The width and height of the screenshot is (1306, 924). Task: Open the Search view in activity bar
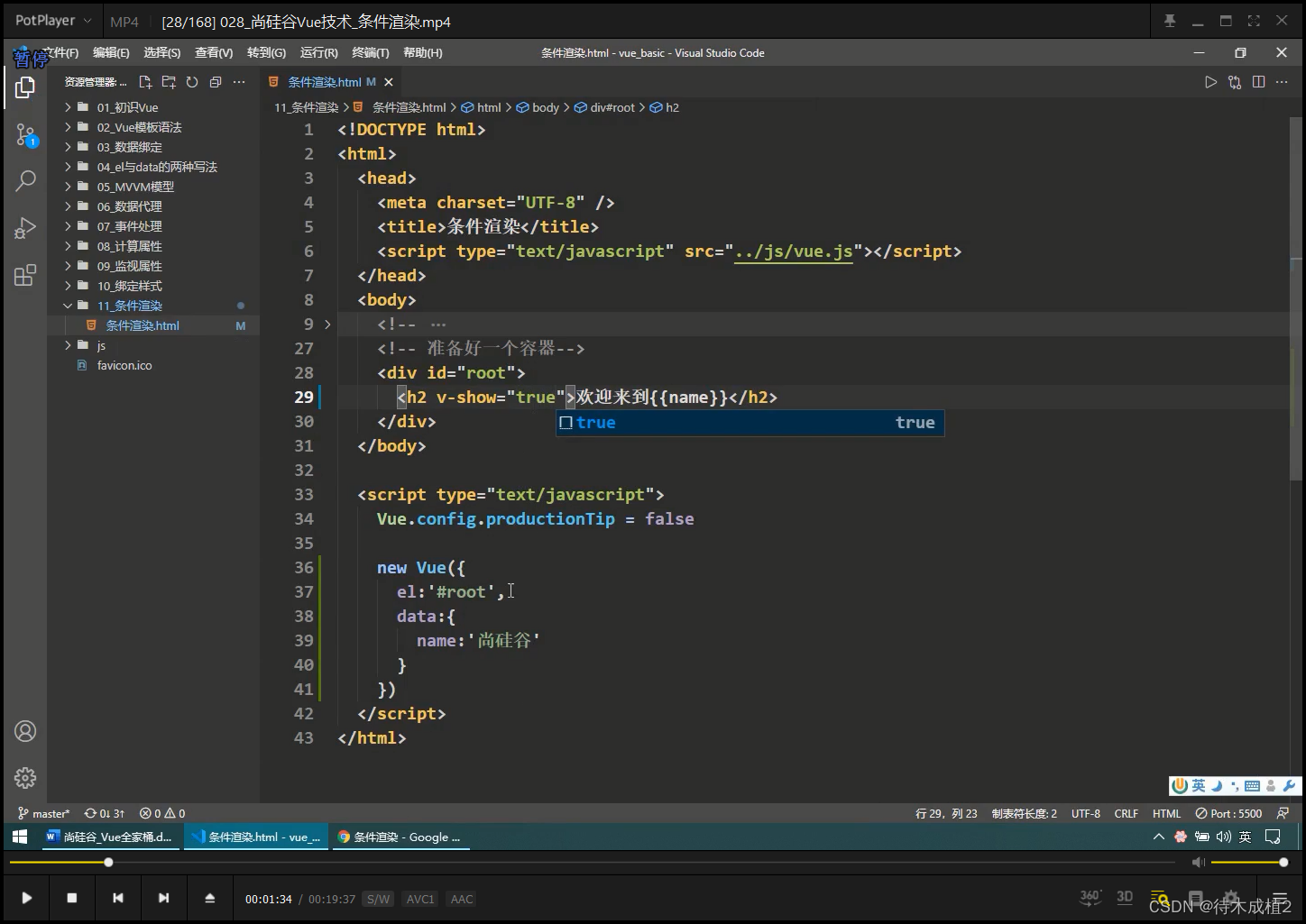pos(25,181)
